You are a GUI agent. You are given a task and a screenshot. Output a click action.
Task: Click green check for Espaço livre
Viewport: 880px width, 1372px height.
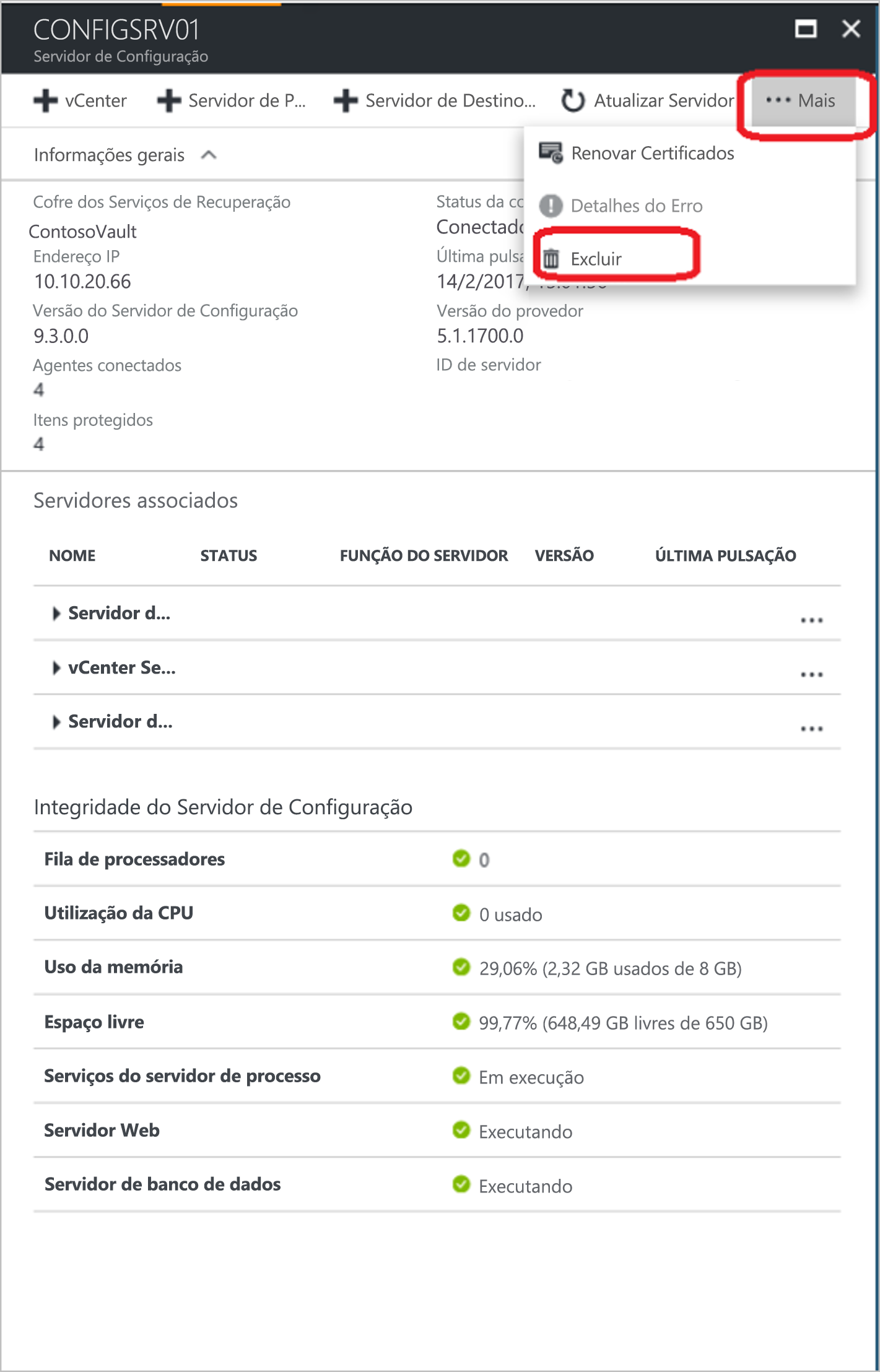point(461,1021)
